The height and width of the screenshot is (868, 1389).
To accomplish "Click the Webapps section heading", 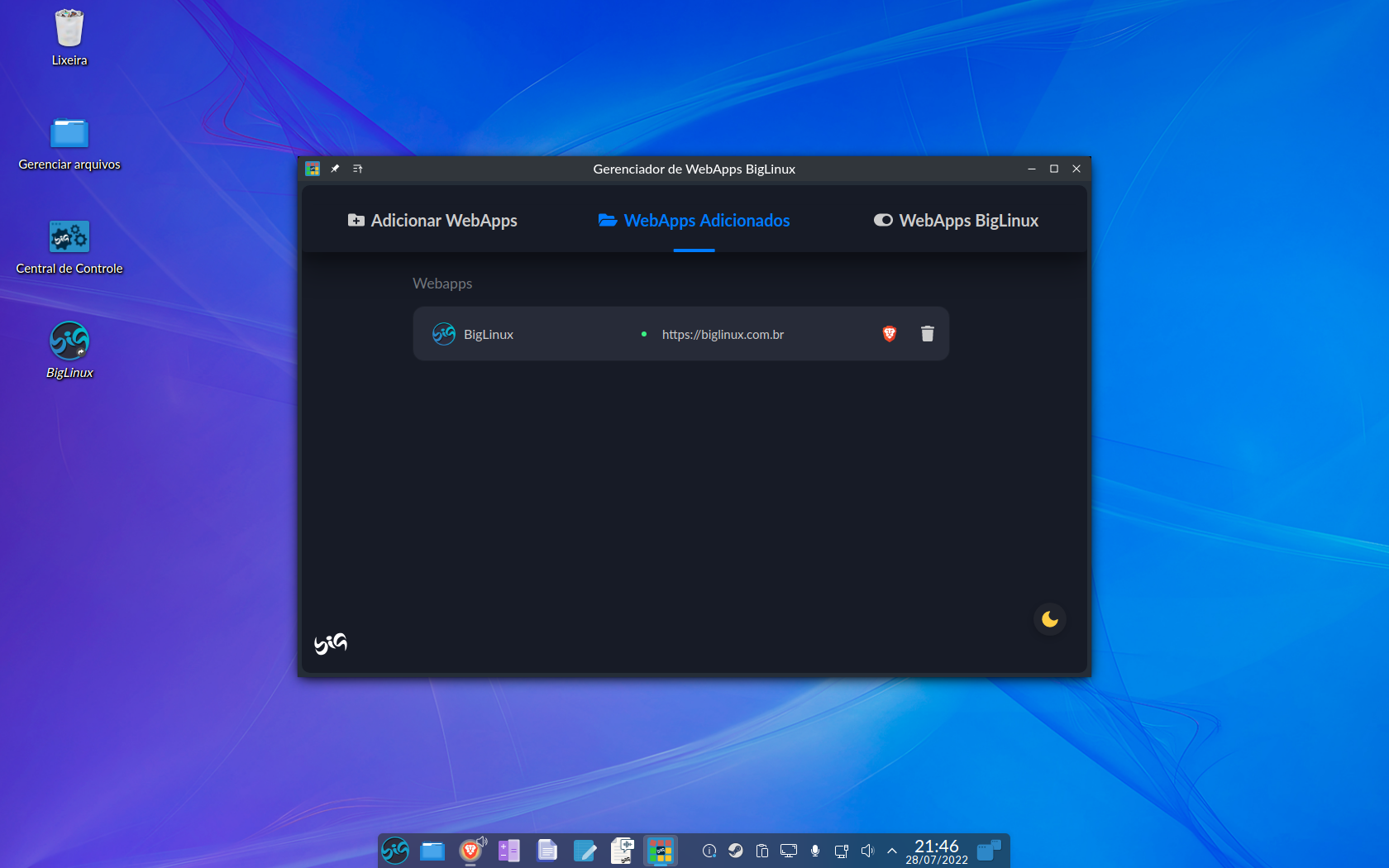I will pyautogui.click(x=442, y=284).
